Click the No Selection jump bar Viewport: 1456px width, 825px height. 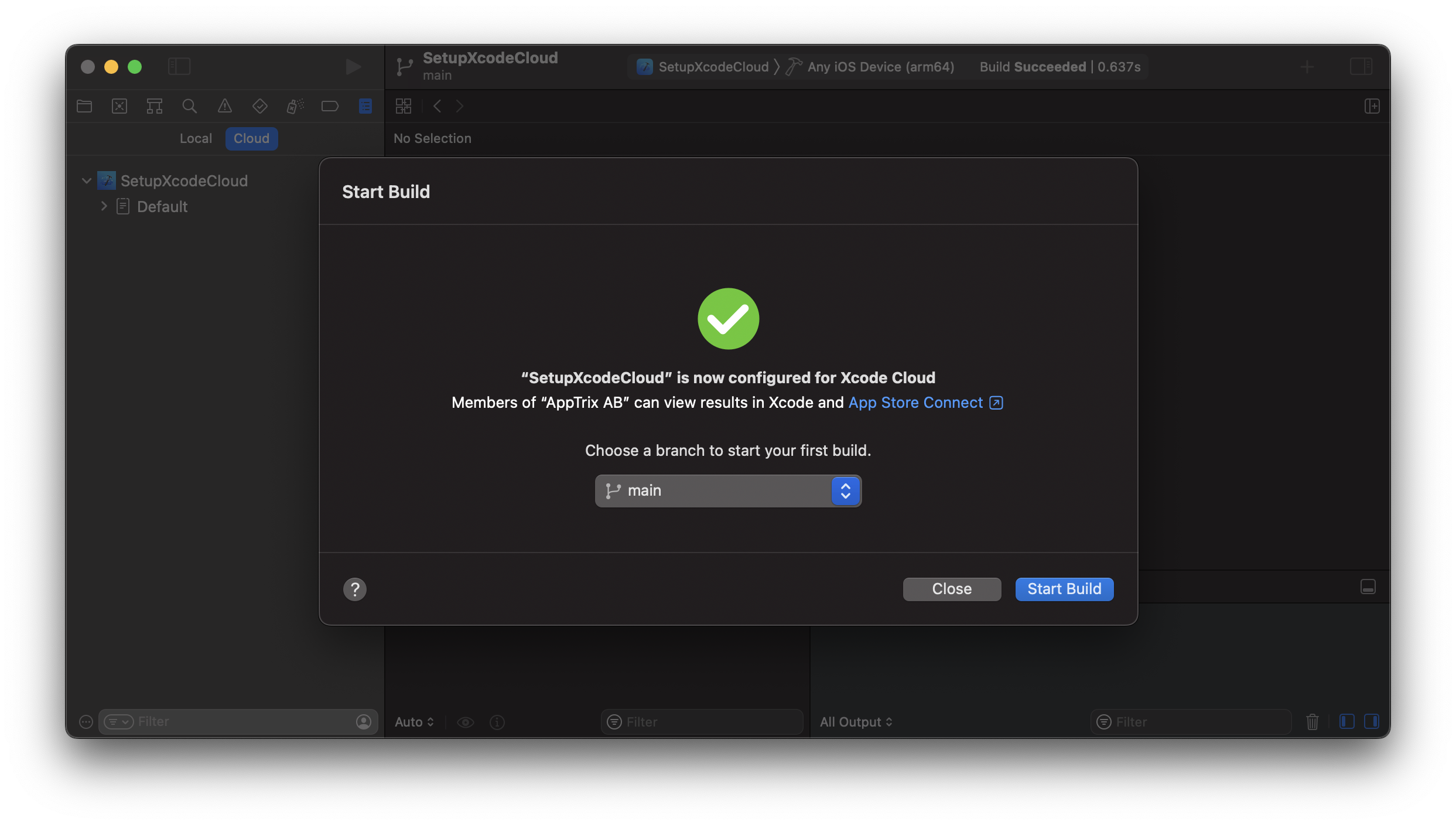click(x=432, y=138)
